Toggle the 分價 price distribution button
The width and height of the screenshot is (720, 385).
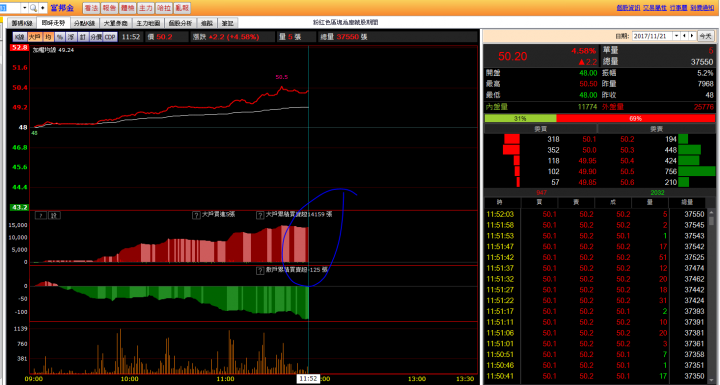(96, 37)
